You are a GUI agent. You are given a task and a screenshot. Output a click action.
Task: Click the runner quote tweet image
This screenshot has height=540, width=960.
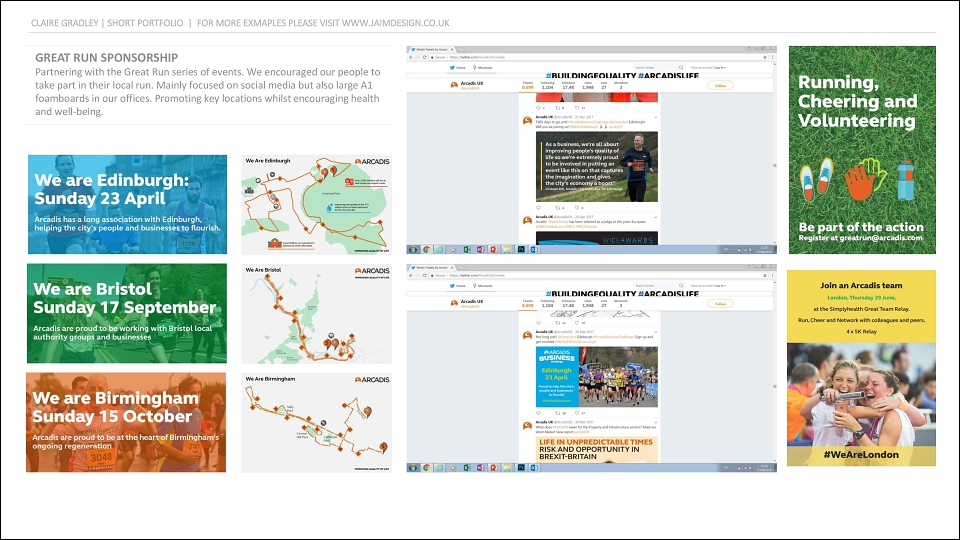click(x=597, y=167)
